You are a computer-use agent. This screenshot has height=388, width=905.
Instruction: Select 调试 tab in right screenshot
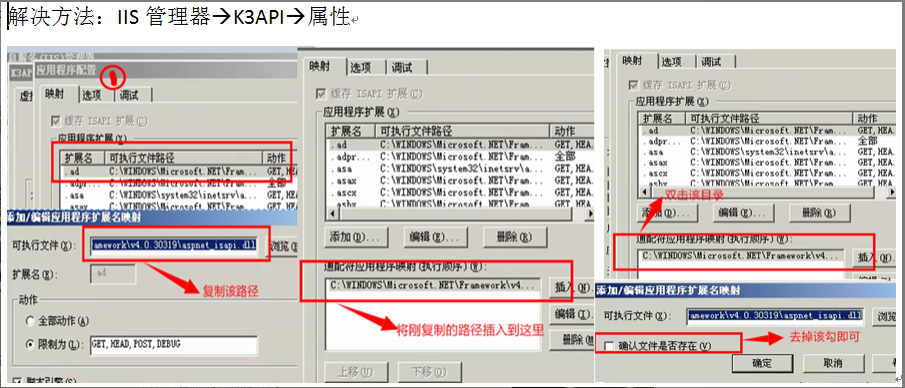click(x=710, y=62)
